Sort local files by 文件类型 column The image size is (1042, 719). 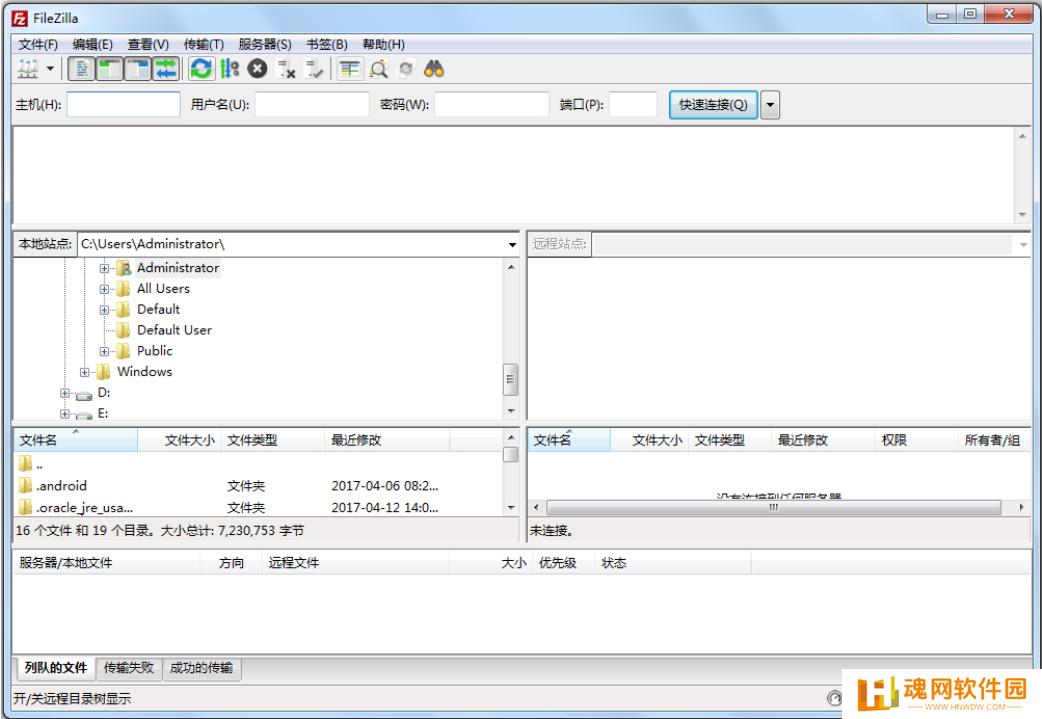272,440
